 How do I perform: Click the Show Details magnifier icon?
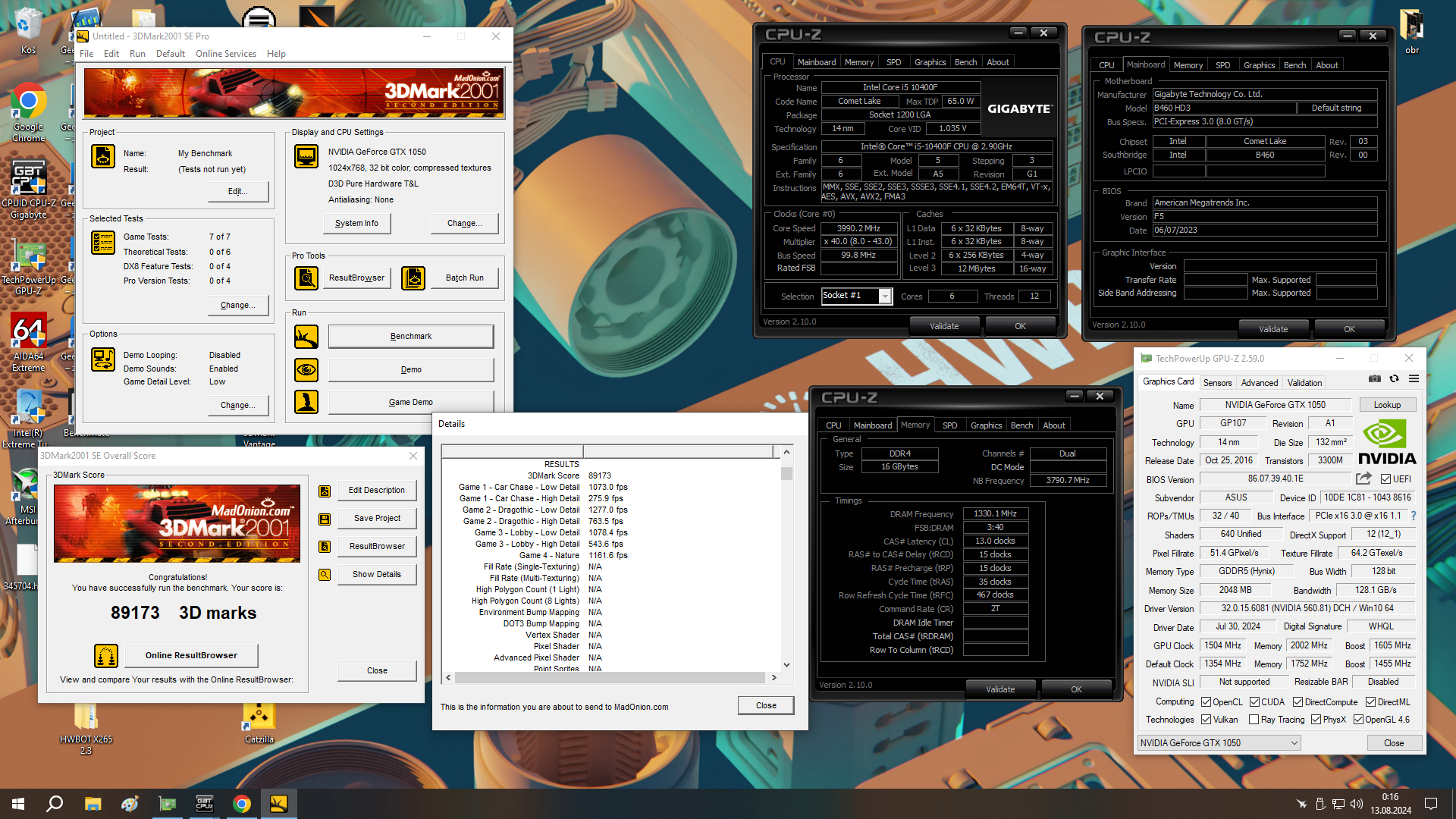coord(325,575)
